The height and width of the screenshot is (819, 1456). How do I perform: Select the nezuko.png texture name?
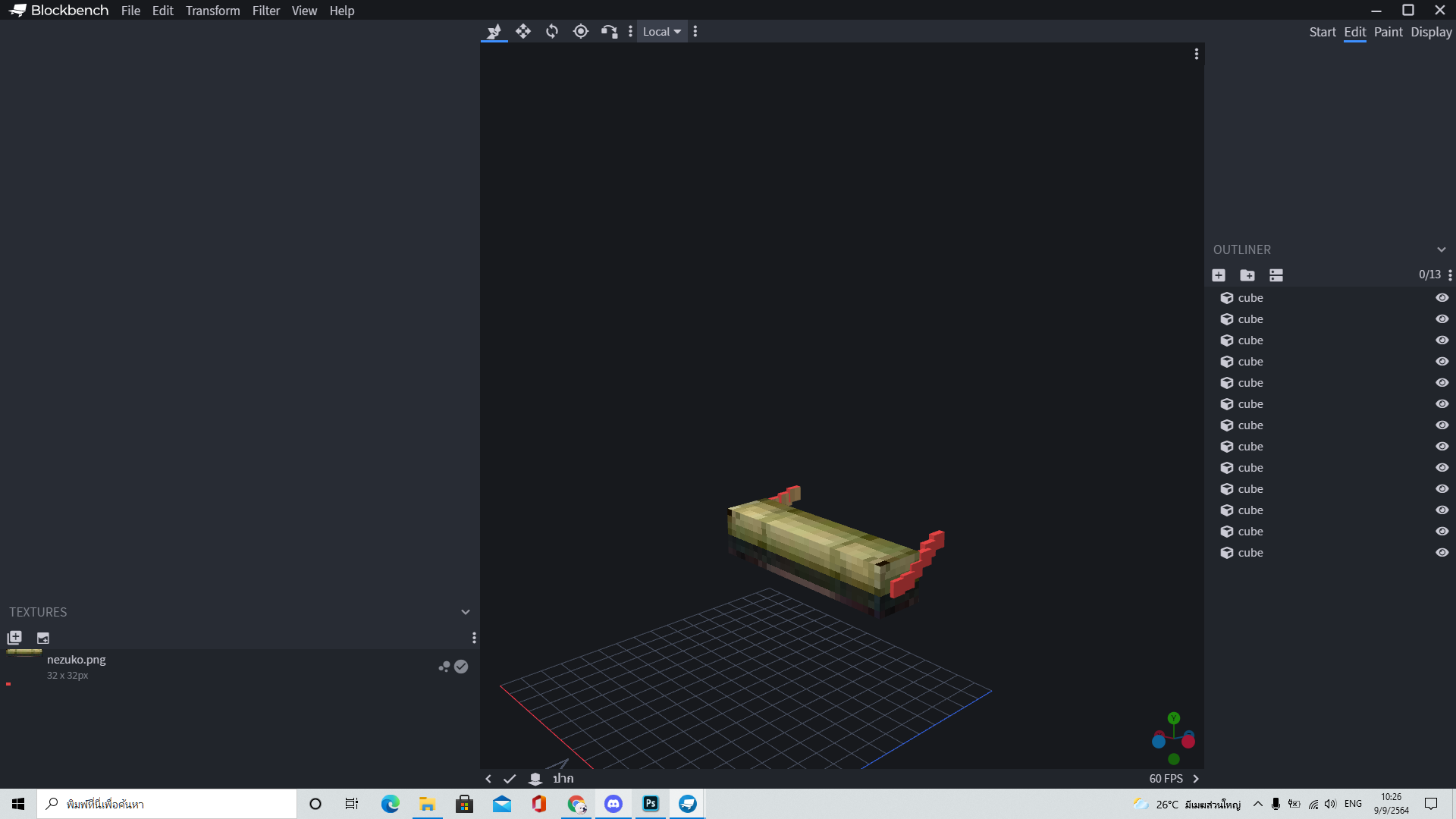[77, 660]
